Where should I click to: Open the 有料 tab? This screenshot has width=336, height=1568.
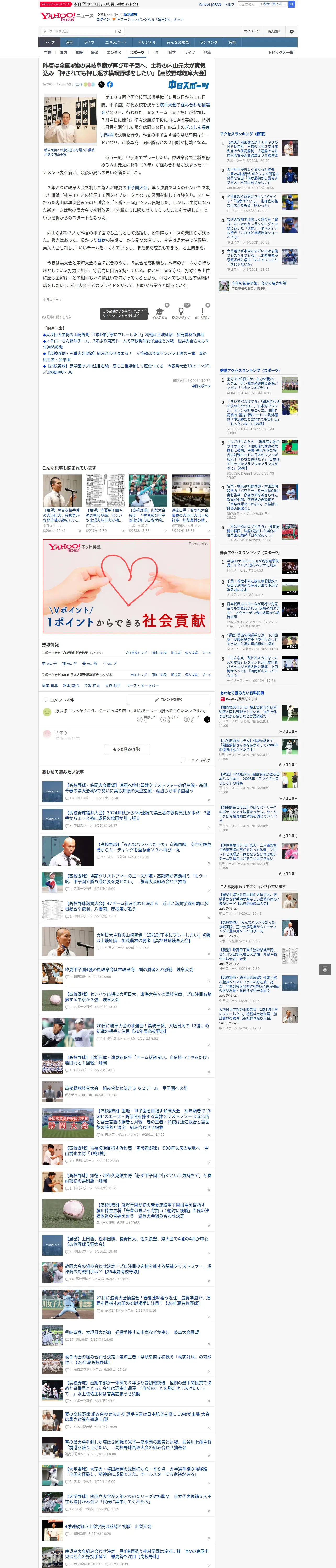tap(232, 43)
